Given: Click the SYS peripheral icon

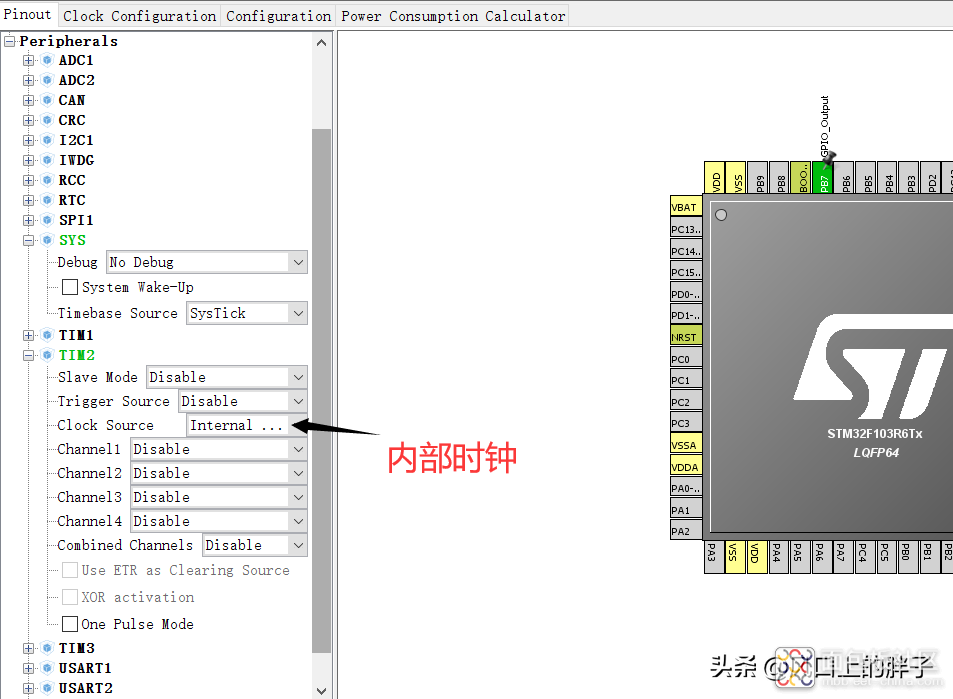Looking at the screenshot, I should [47, 240].
